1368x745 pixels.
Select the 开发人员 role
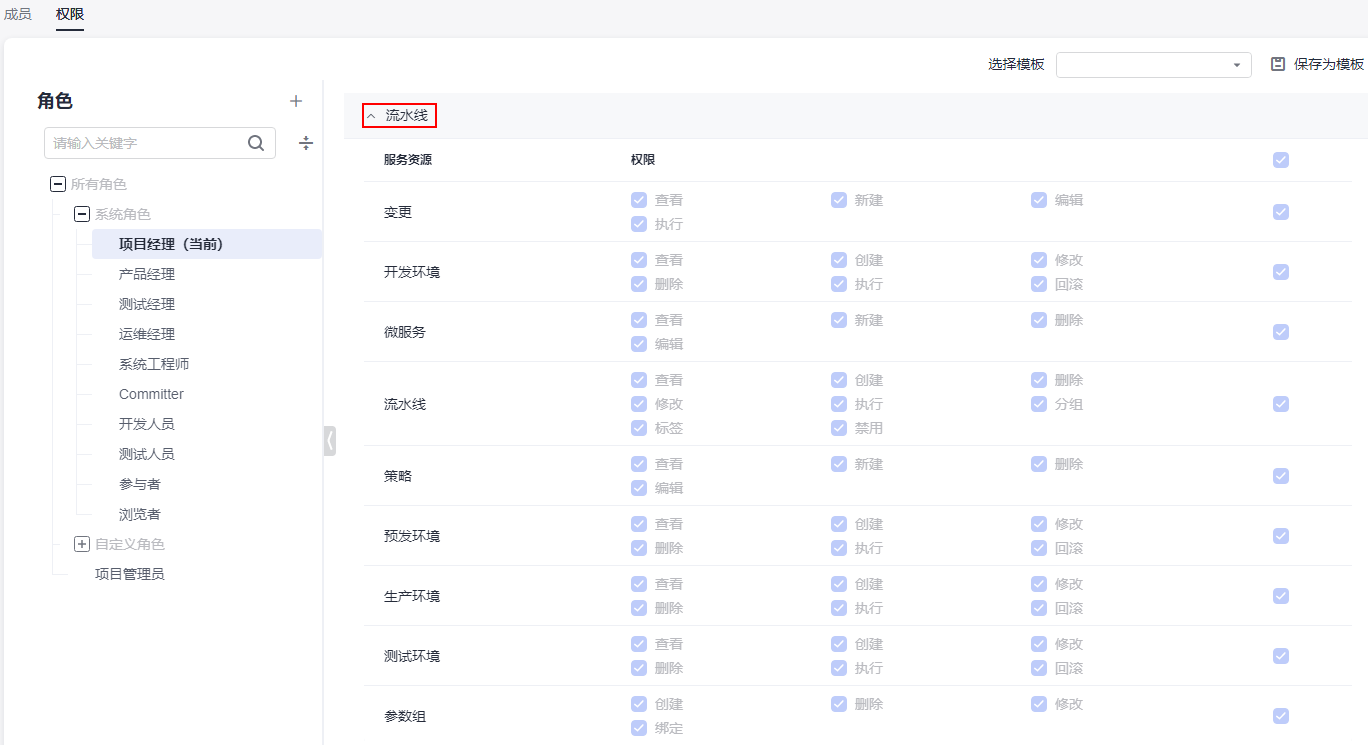[x=147, y=424]
